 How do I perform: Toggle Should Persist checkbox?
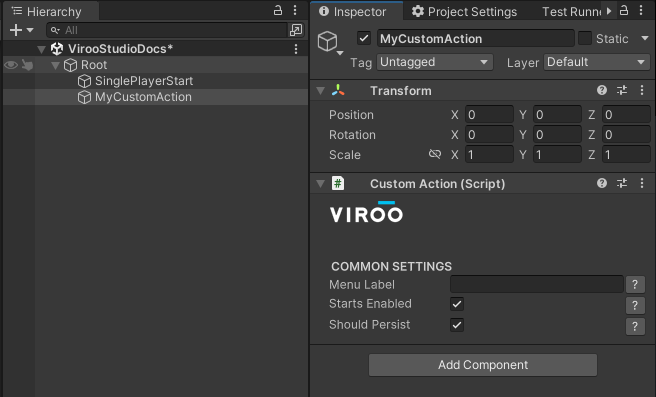(457, 325)
